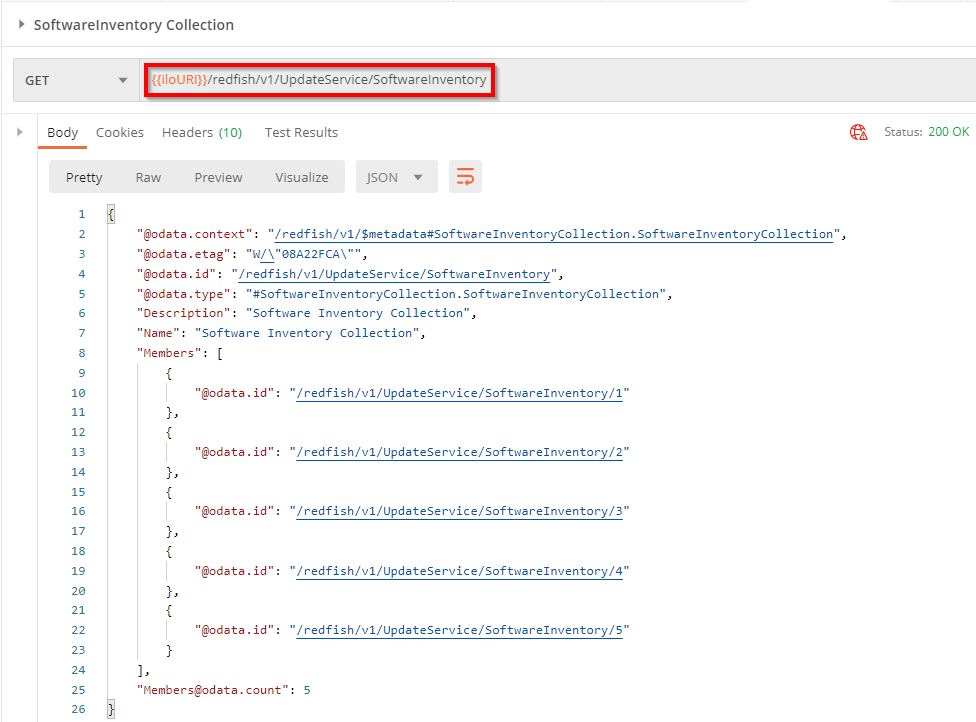Switch to Preview view
The width and height of the screenshot is (976, 722).
218,177
